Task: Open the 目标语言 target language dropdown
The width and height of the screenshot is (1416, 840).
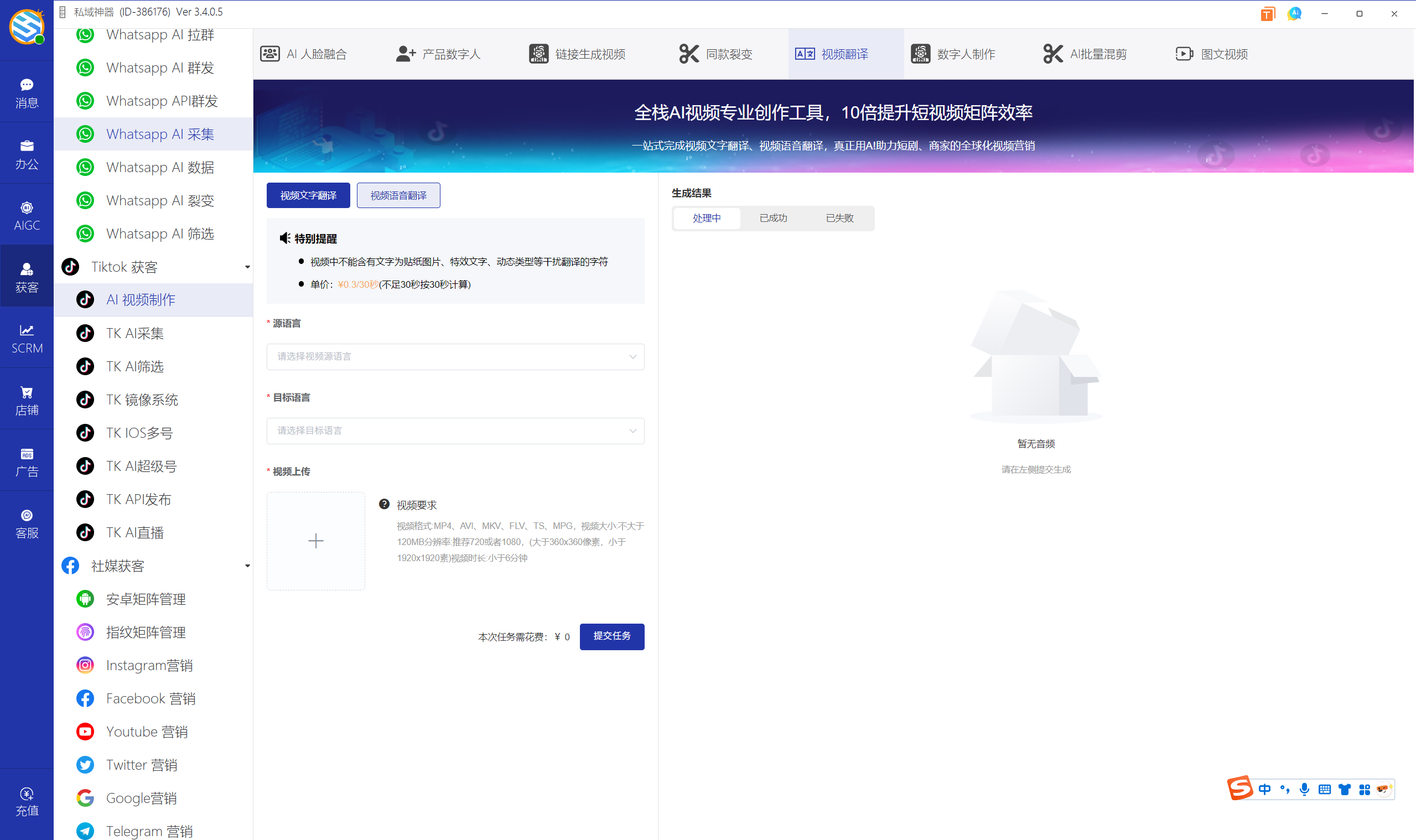Action: 454,431
